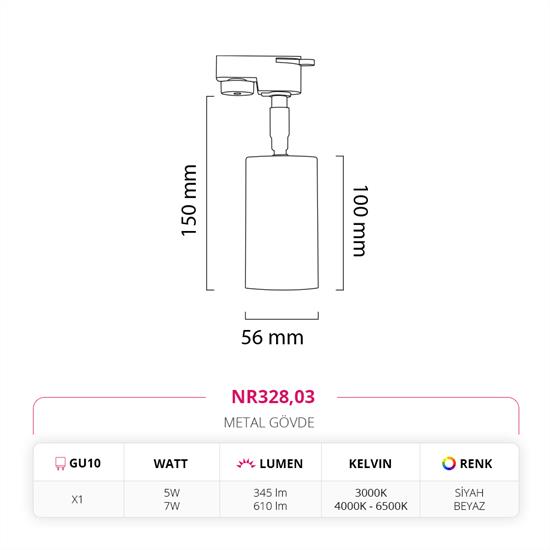Click the 3000K kelvin value
The width and height of the screenshot is (550, 550).
[371, 493]
